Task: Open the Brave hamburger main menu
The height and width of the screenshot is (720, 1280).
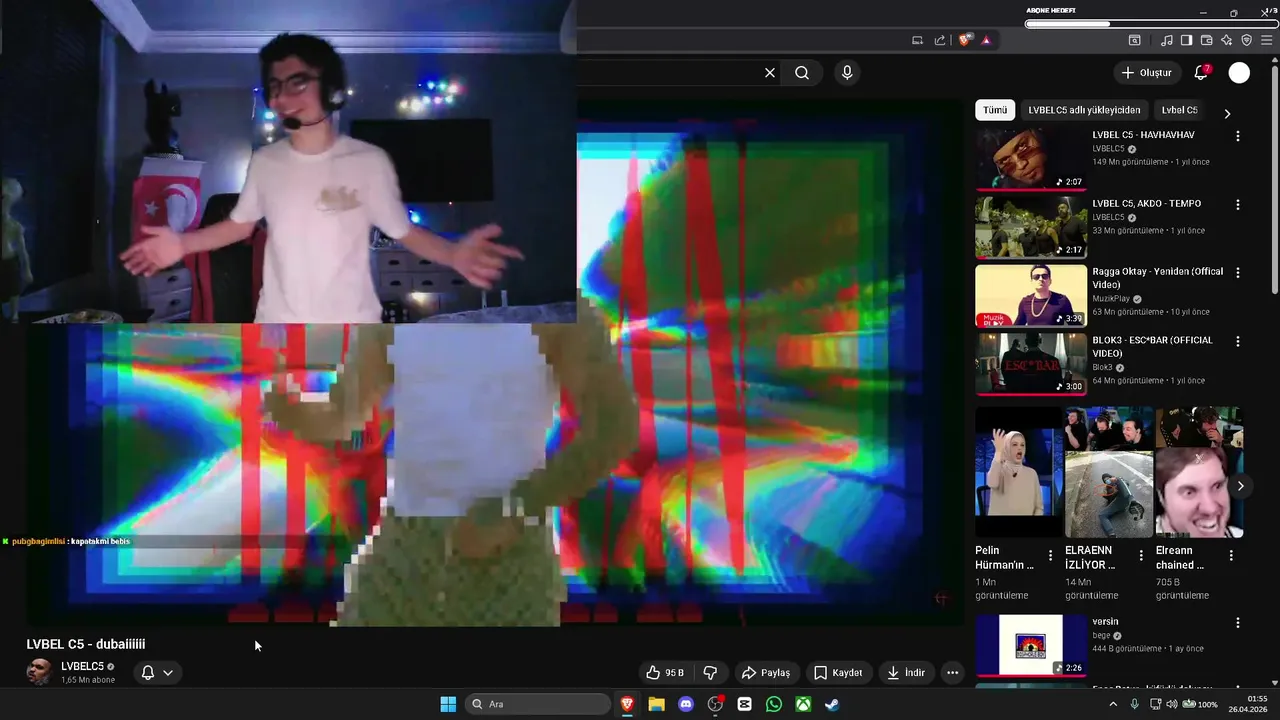Action: [1268, 40]
